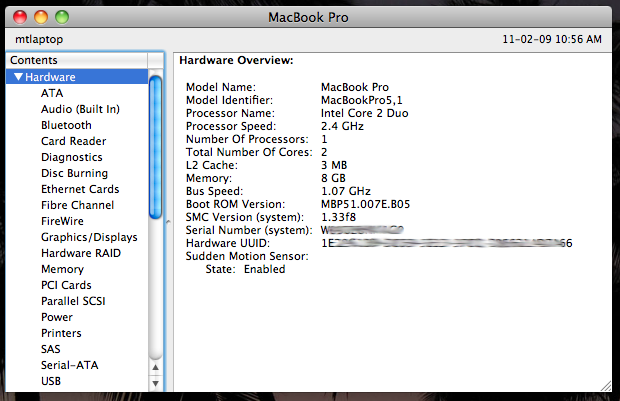
Task: Click the Serial Number (system) label
Action: pyautogui.click(x=249, y=230)
